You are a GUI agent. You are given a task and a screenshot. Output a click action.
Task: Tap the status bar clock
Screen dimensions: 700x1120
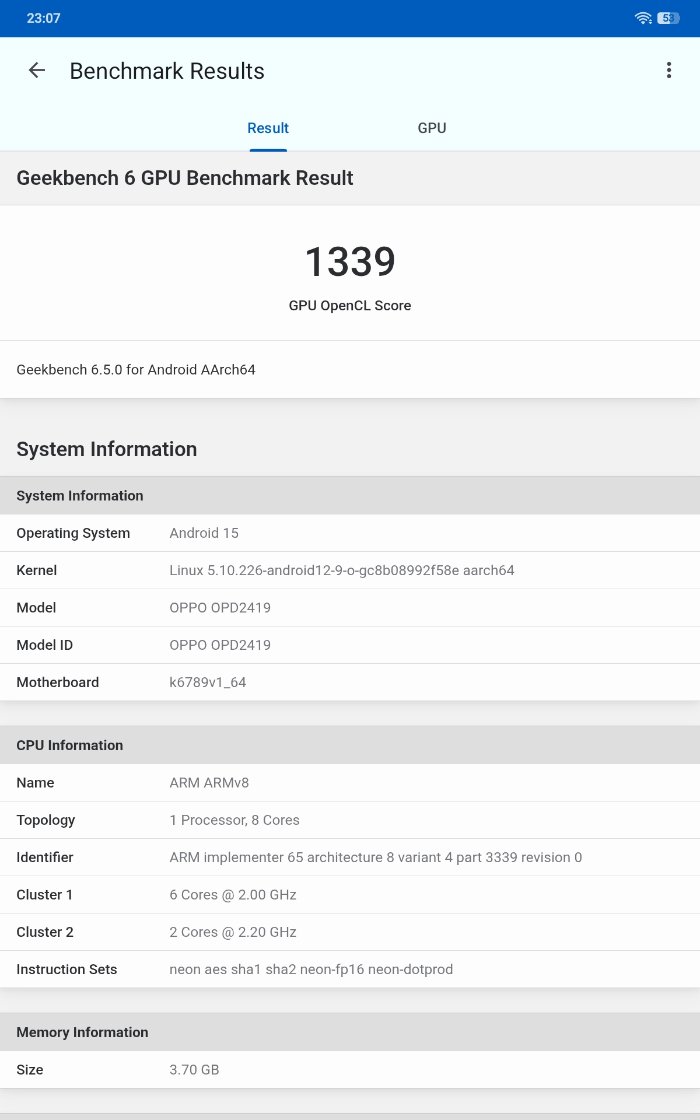point(44,18)
